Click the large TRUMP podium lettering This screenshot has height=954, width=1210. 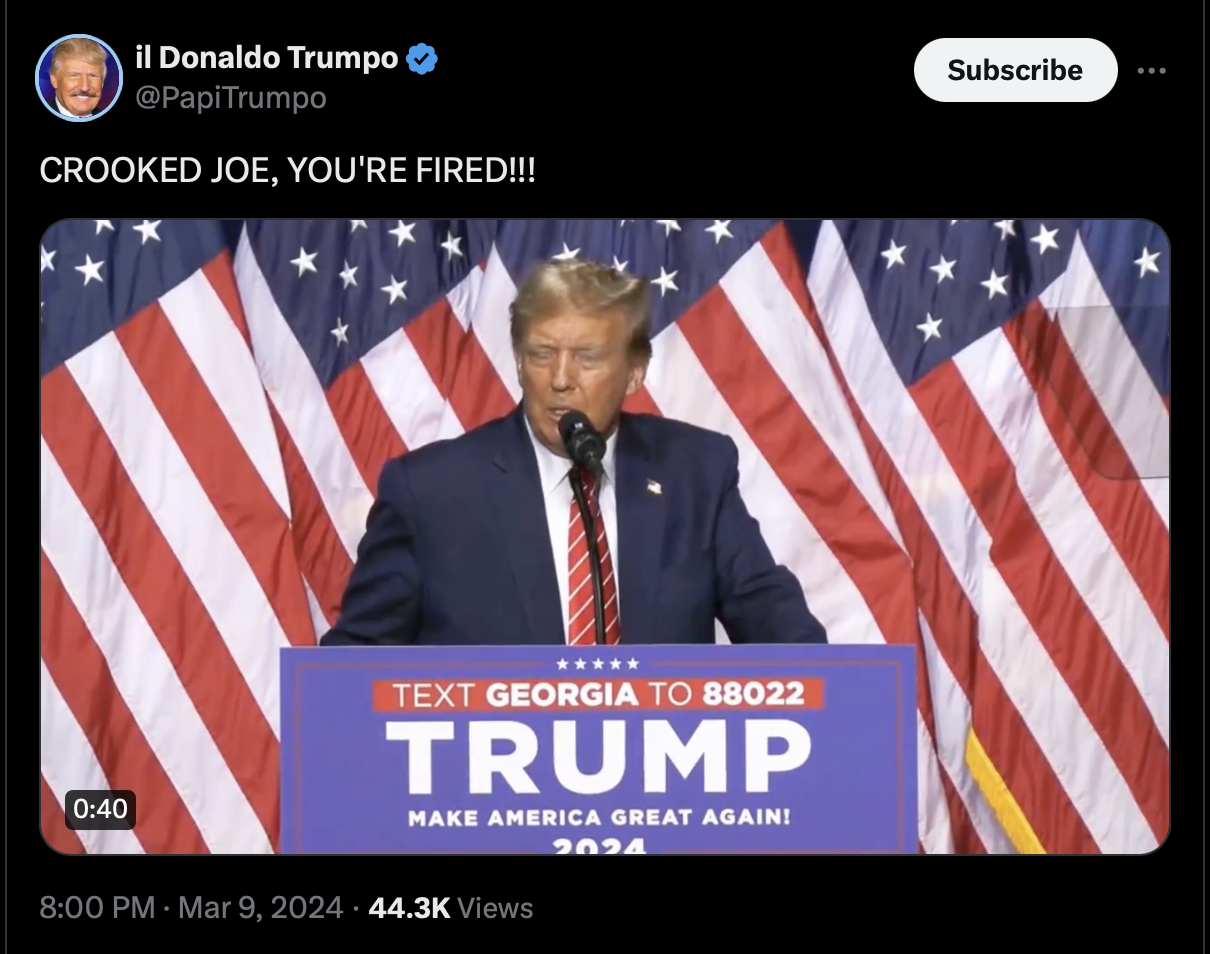pyautogui.click(x=598, y=757)
